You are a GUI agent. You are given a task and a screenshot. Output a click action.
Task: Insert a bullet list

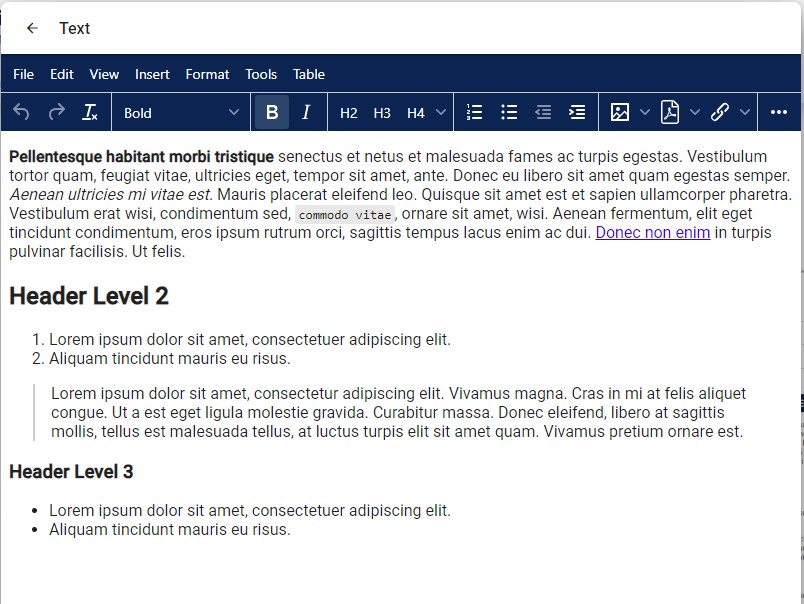(509, 112)
